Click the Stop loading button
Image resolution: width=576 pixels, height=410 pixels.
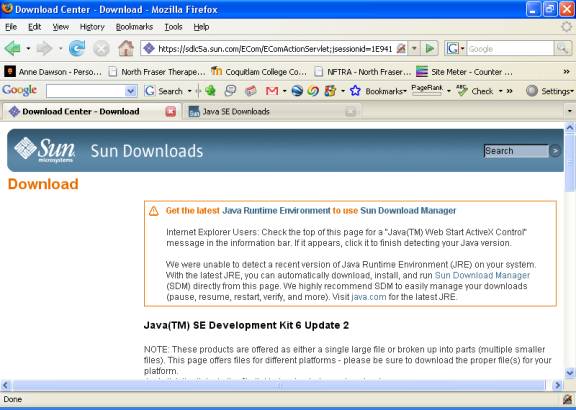pyautogui.click(x=101, y=48)
